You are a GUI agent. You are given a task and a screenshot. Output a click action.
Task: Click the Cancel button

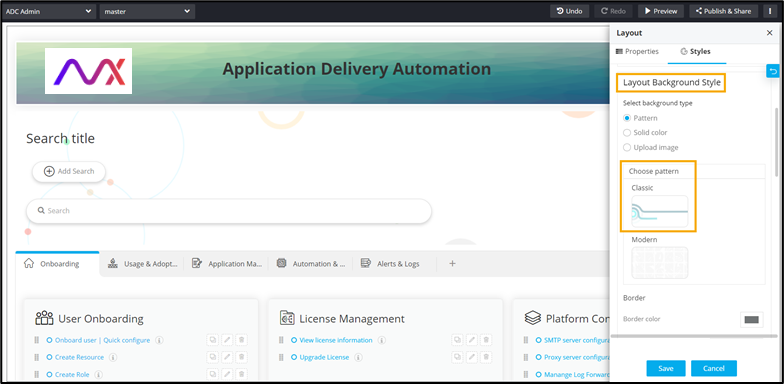point(714,368)
